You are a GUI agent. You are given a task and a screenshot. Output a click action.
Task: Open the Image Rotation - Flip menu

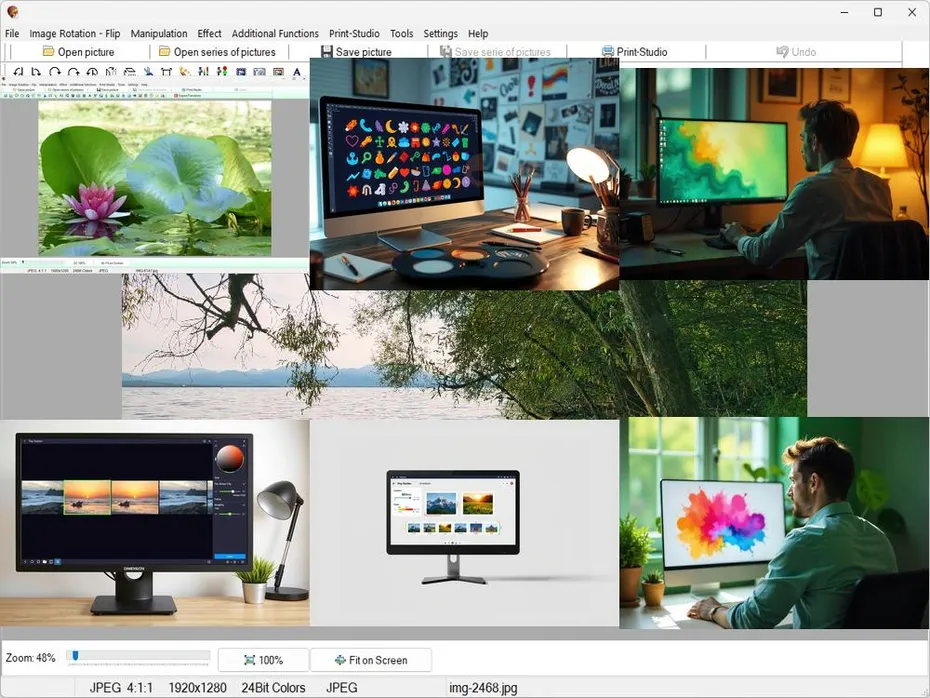point(74,34)
